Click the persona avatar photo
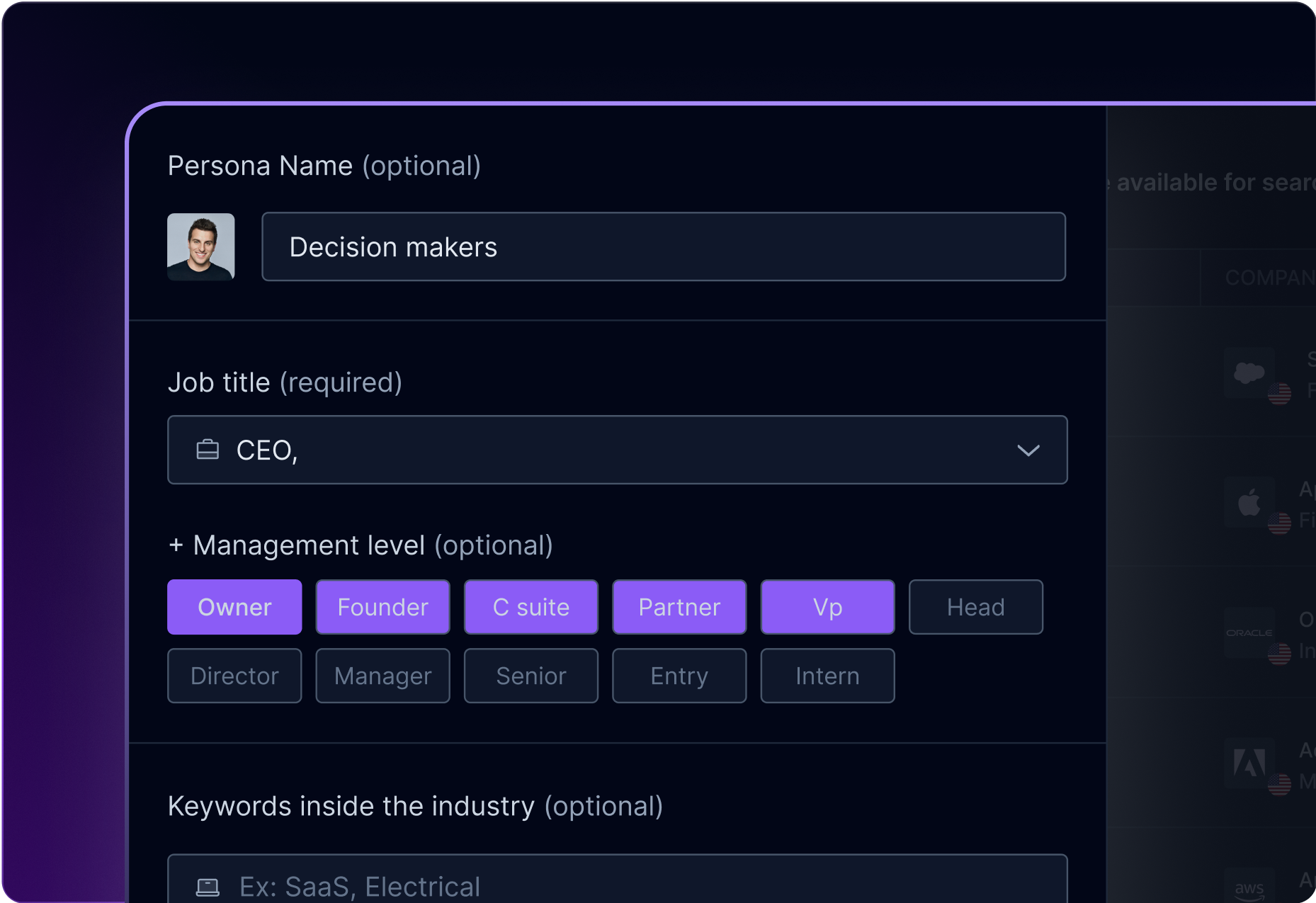Image resolution: width=1316 pixels, height=903 pixels. coord(201,246)
